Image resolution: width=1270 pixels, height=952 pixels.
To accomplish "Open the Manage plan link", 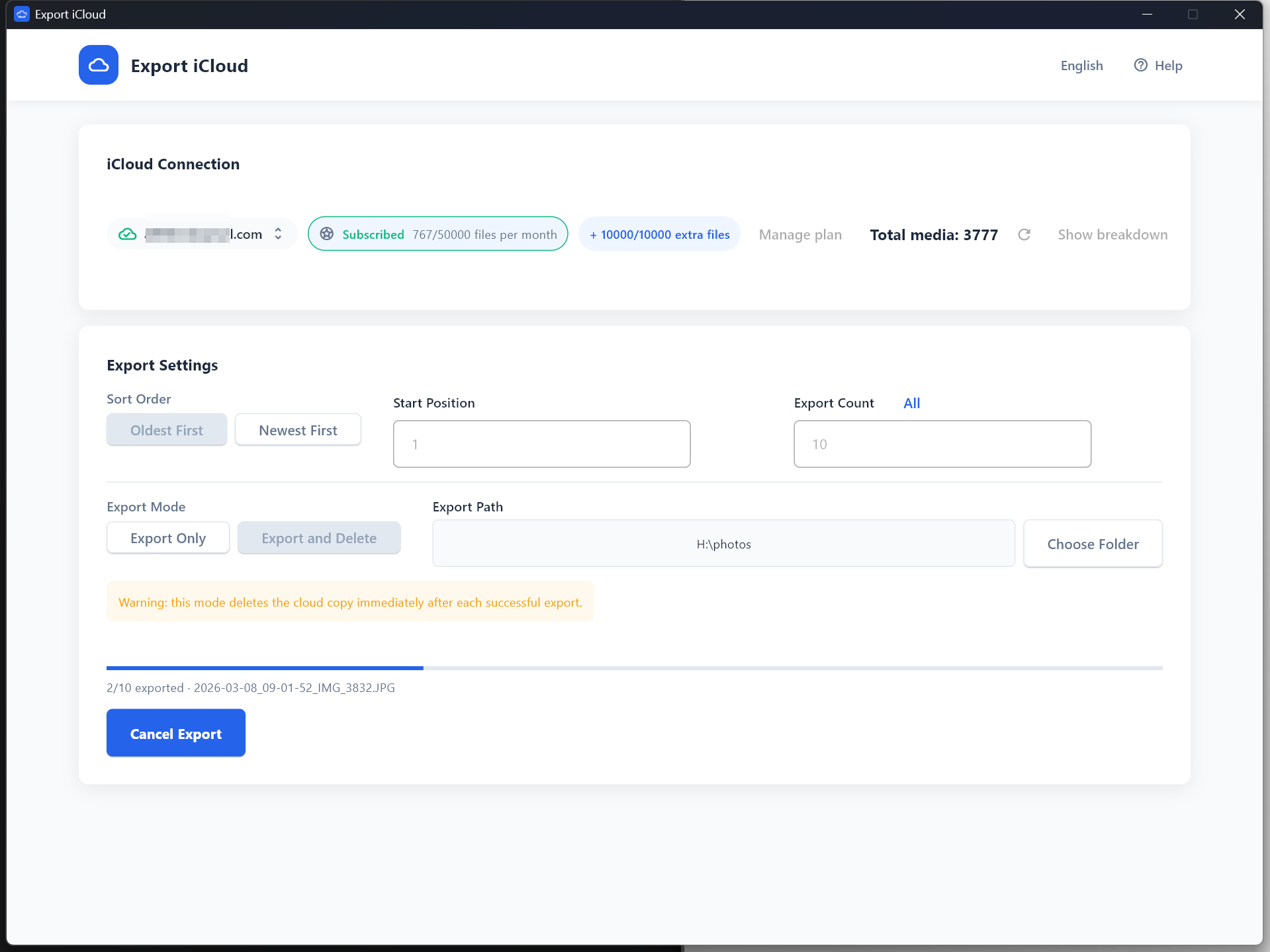I will pyautogui.click(x=799, y=235).
